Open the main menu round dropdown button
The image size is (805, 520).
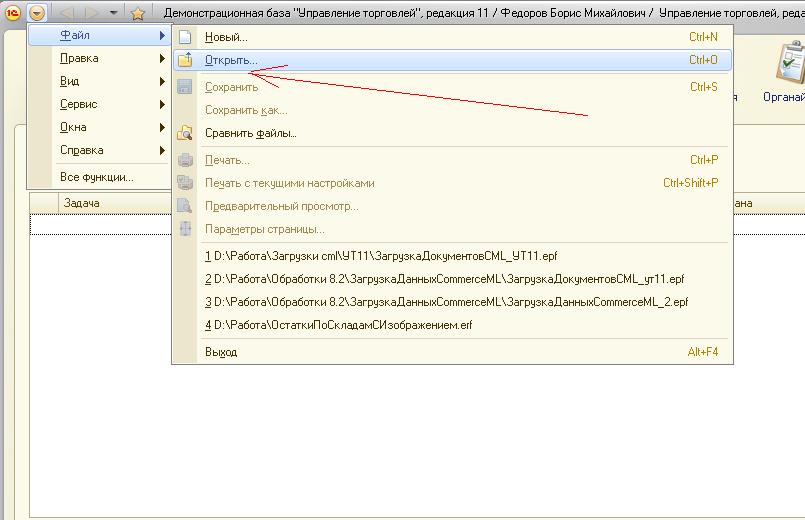[x=37, y=13]
